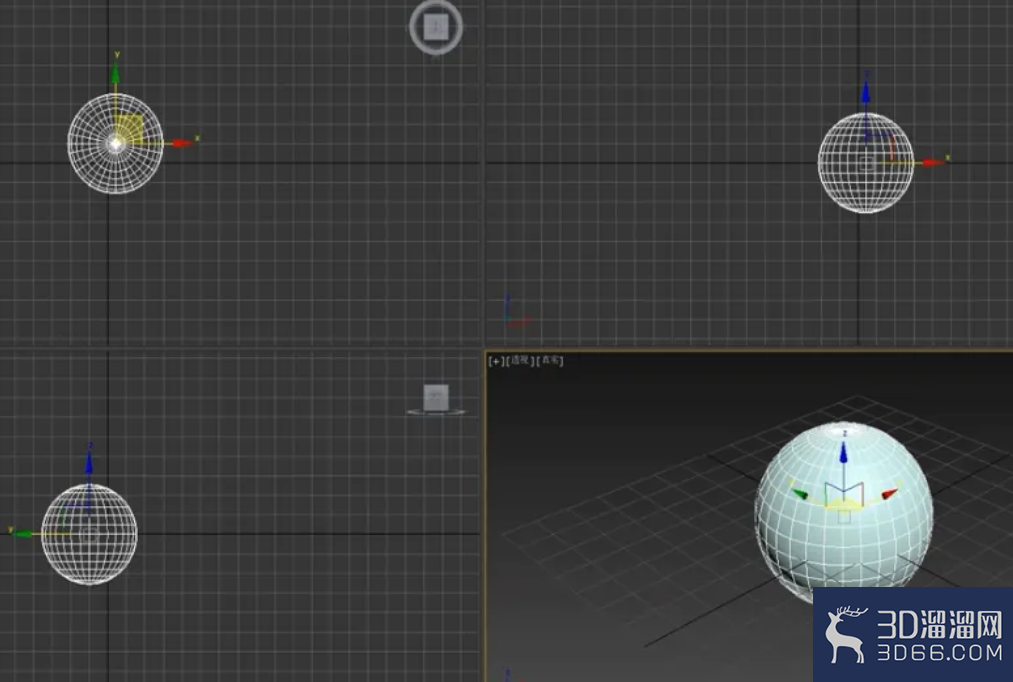Click the ViewCube in the left viewport

[x=436, y=398]
